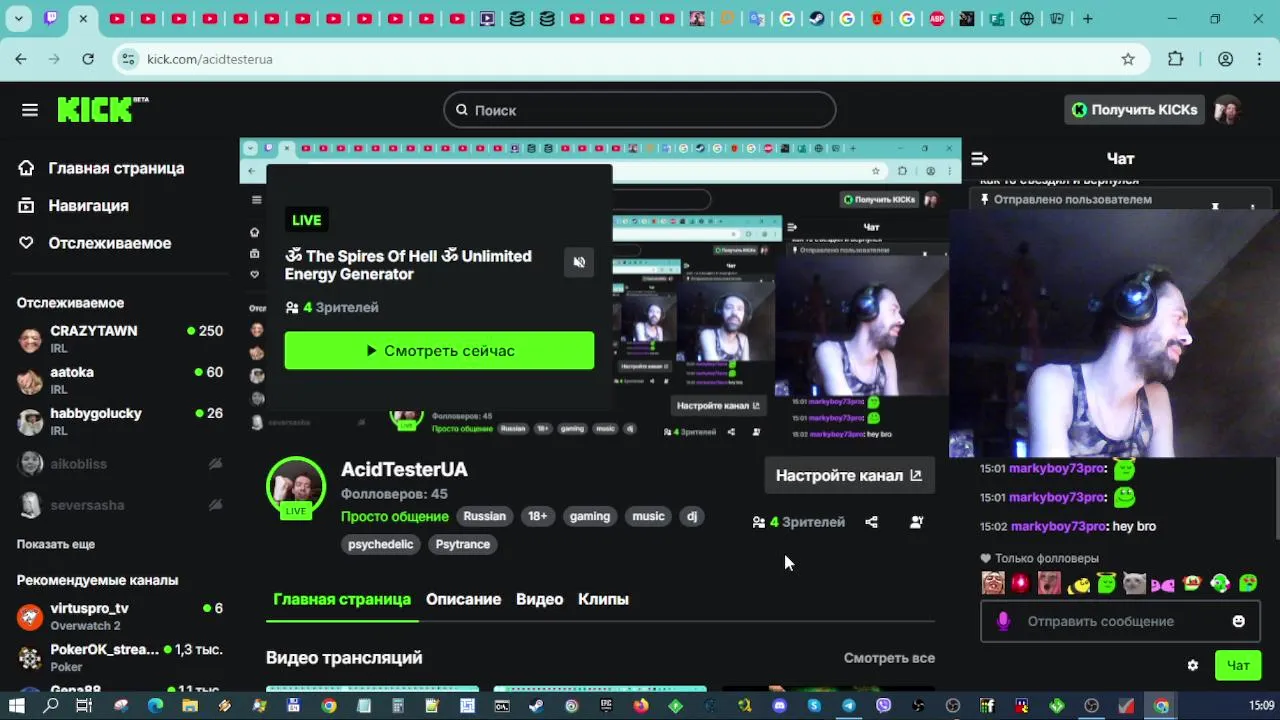Image resolution: width=1280 pixels, height=720 pixels.
Task: Open the hamburger sidebar menu
Action: click(29, 110)
